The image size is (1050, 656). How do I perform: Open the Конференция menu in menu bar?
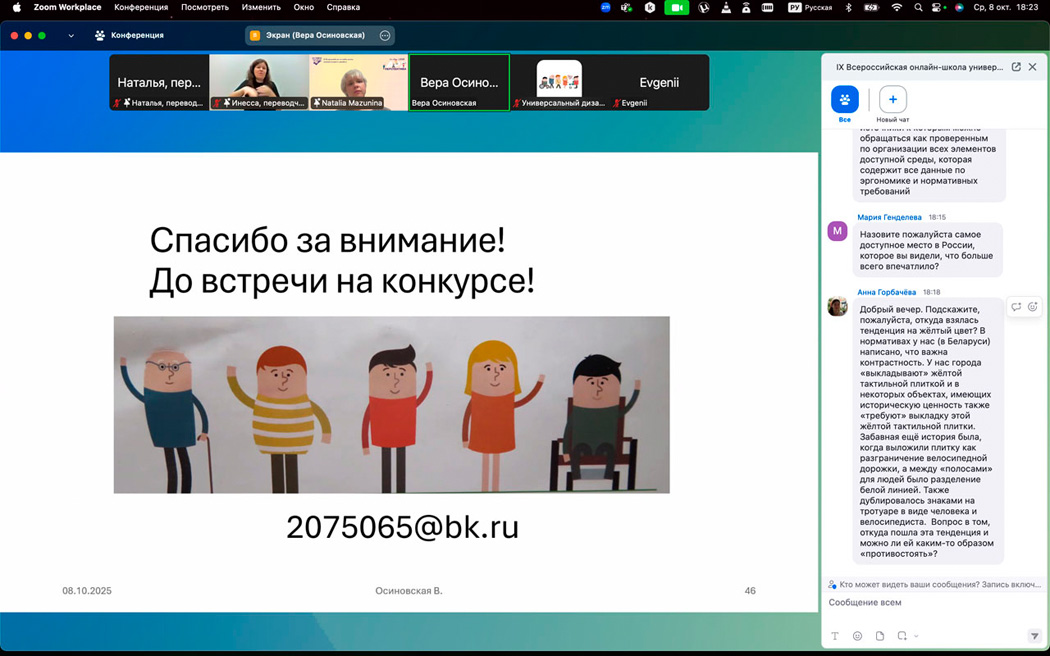click(x=141, y=7)
